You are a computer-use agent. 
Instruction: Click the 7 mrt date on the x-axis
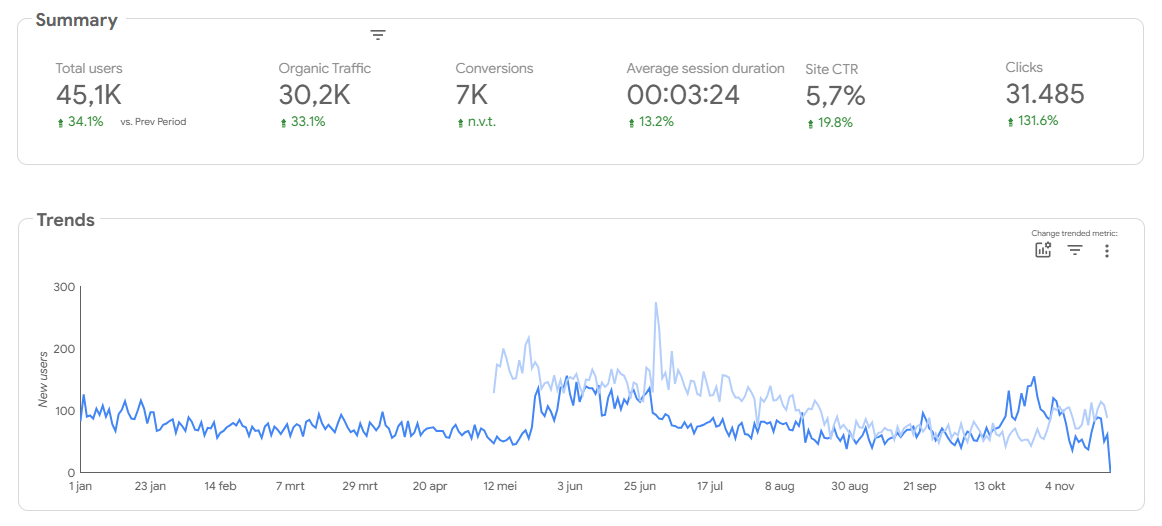(290, 487)
